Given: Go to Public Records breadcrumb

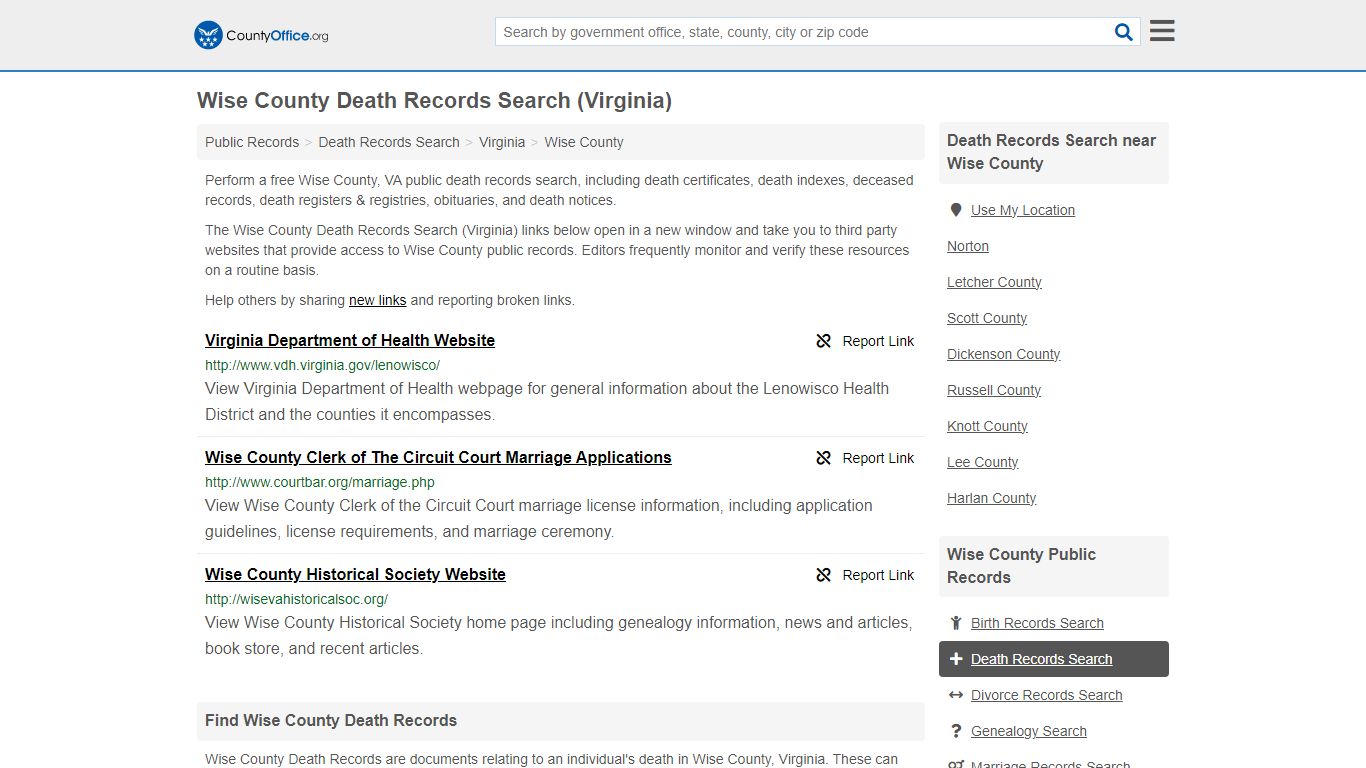Looking at the screenshot, I should click(252, 142).
